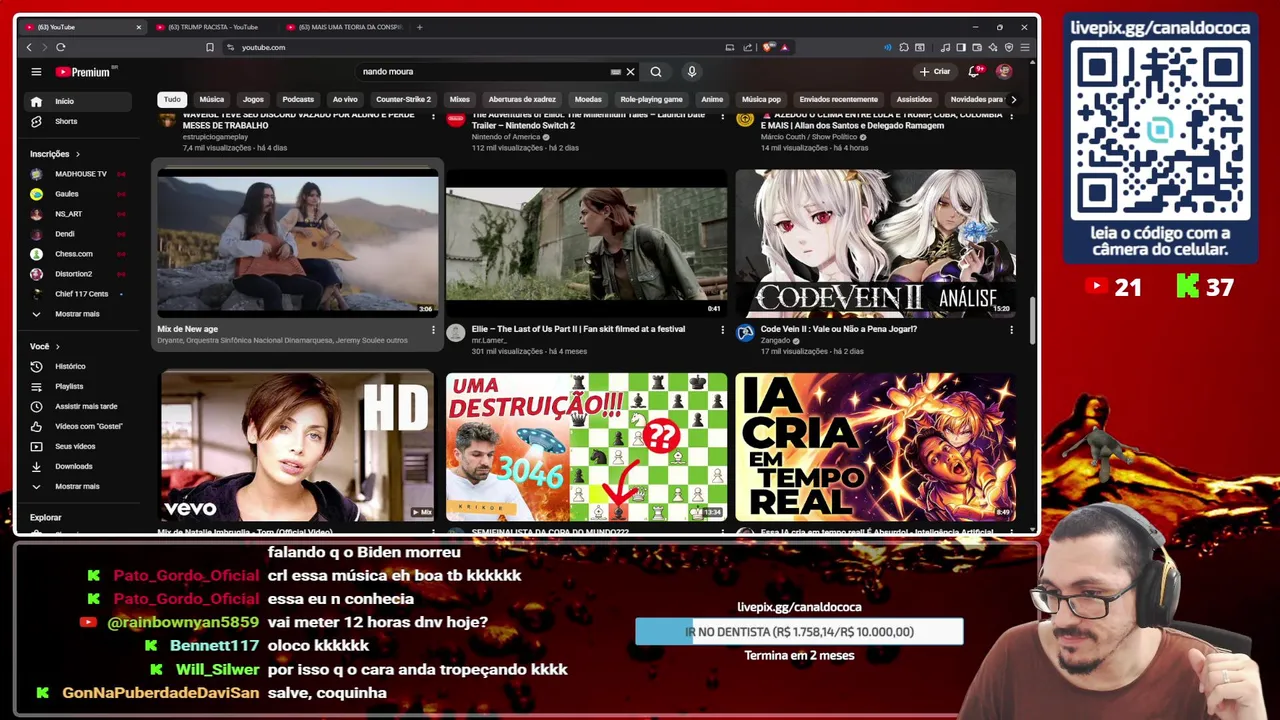The width and height of the screenshot is (1280, 720).
Task: Select the Ao vivo filter chip
Action: point(345,99)
